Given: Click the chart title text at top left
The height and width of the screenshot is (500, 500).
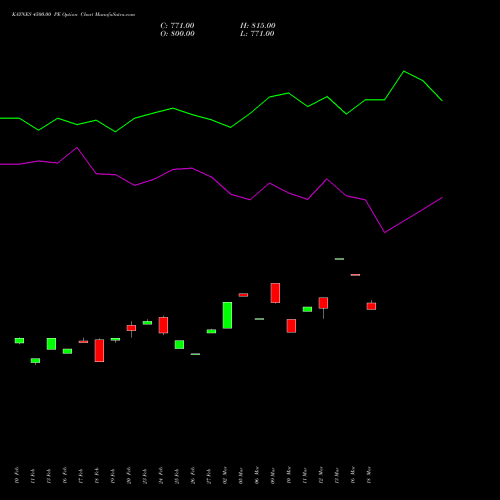Looking at the screenshot, I should pos(73,15).
